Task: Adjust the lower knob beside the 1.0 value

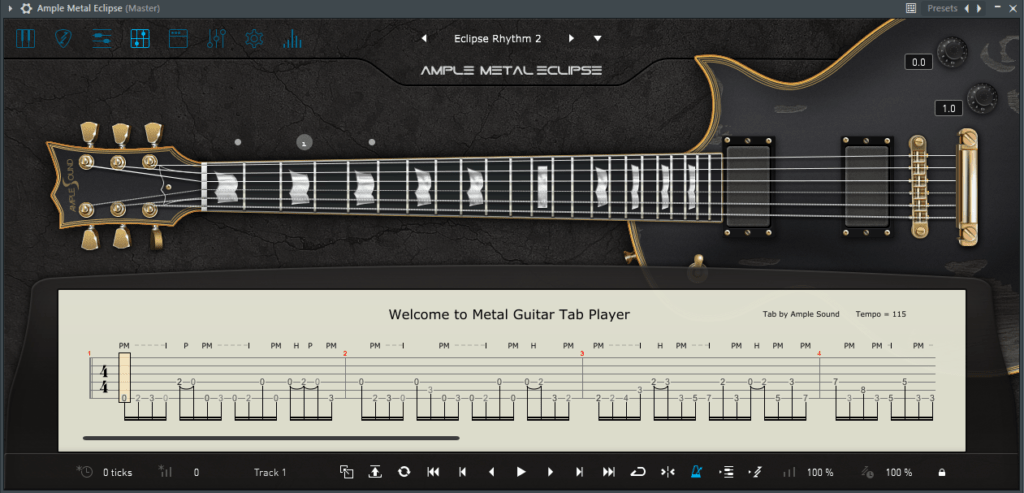Action: (983, 99)
